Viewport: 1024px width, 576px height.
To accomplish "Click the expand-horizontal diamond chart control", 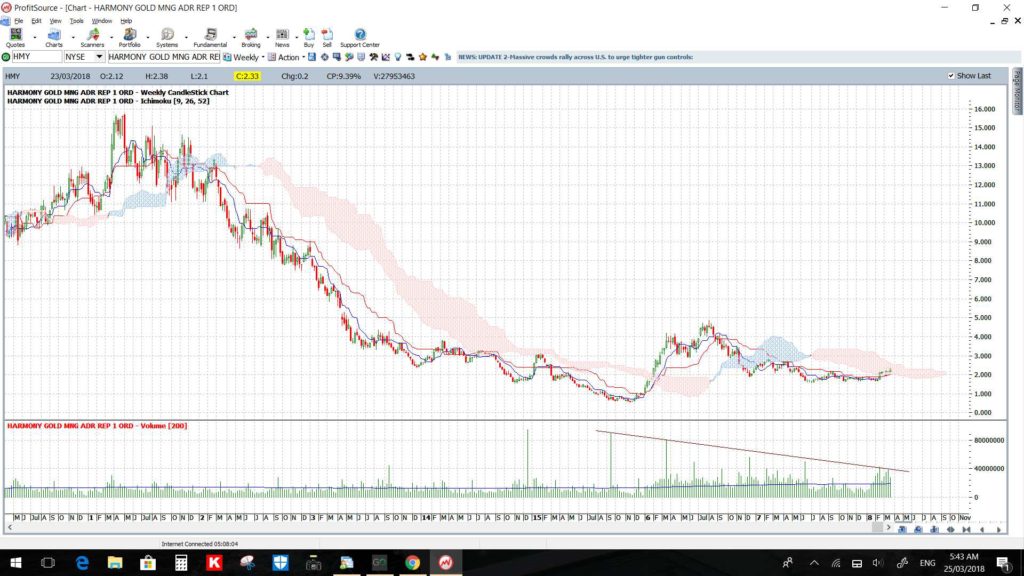I will click(950, 530).
